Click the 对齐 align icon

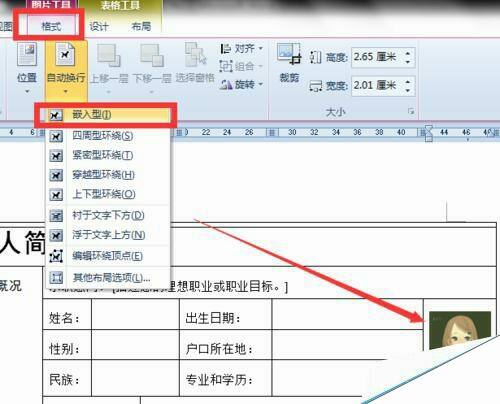tap(226, 49)
